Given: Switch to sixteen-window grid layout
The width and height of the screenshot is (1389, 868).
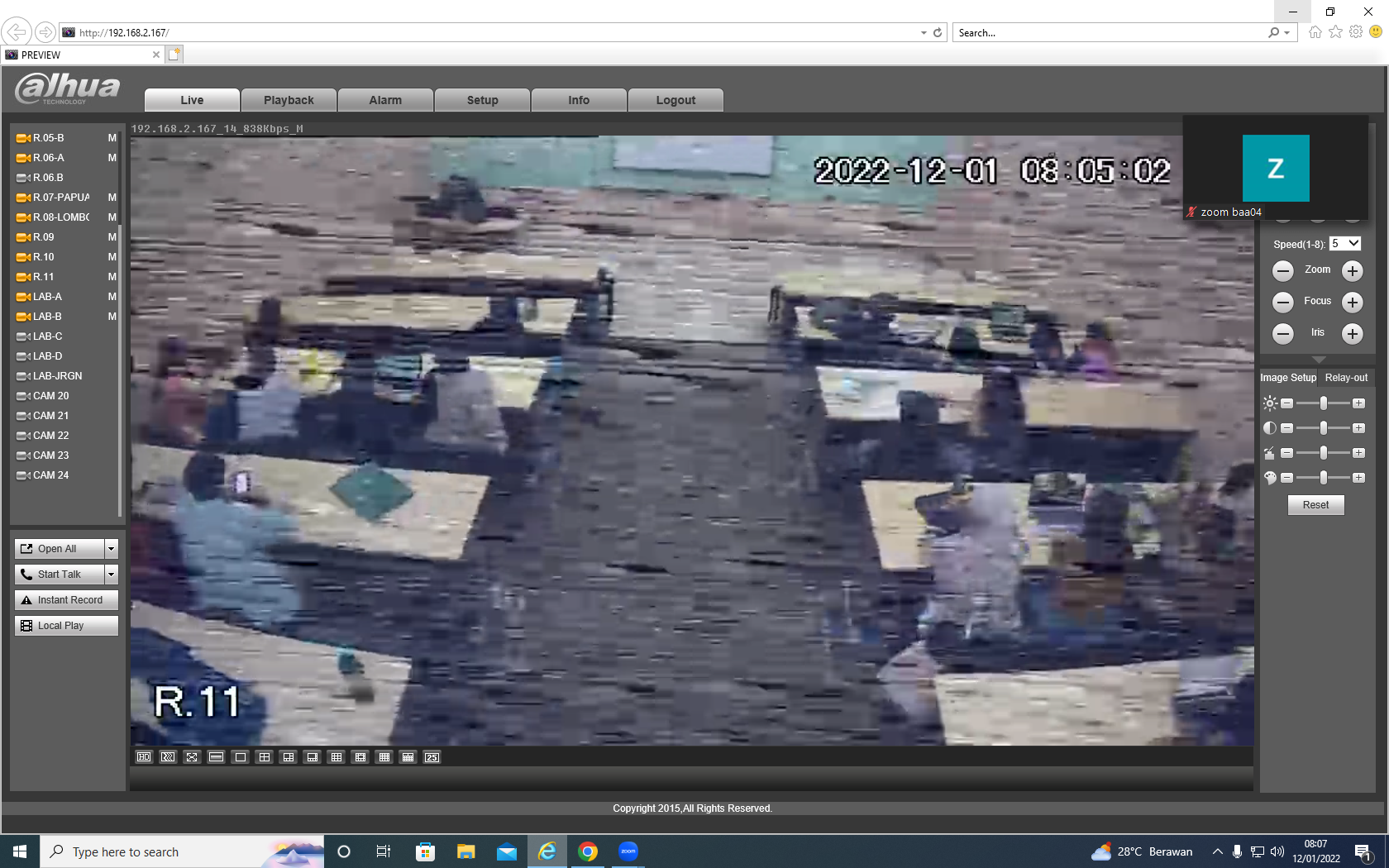Looking at the screenshot, I should click(x=384, y=757).
